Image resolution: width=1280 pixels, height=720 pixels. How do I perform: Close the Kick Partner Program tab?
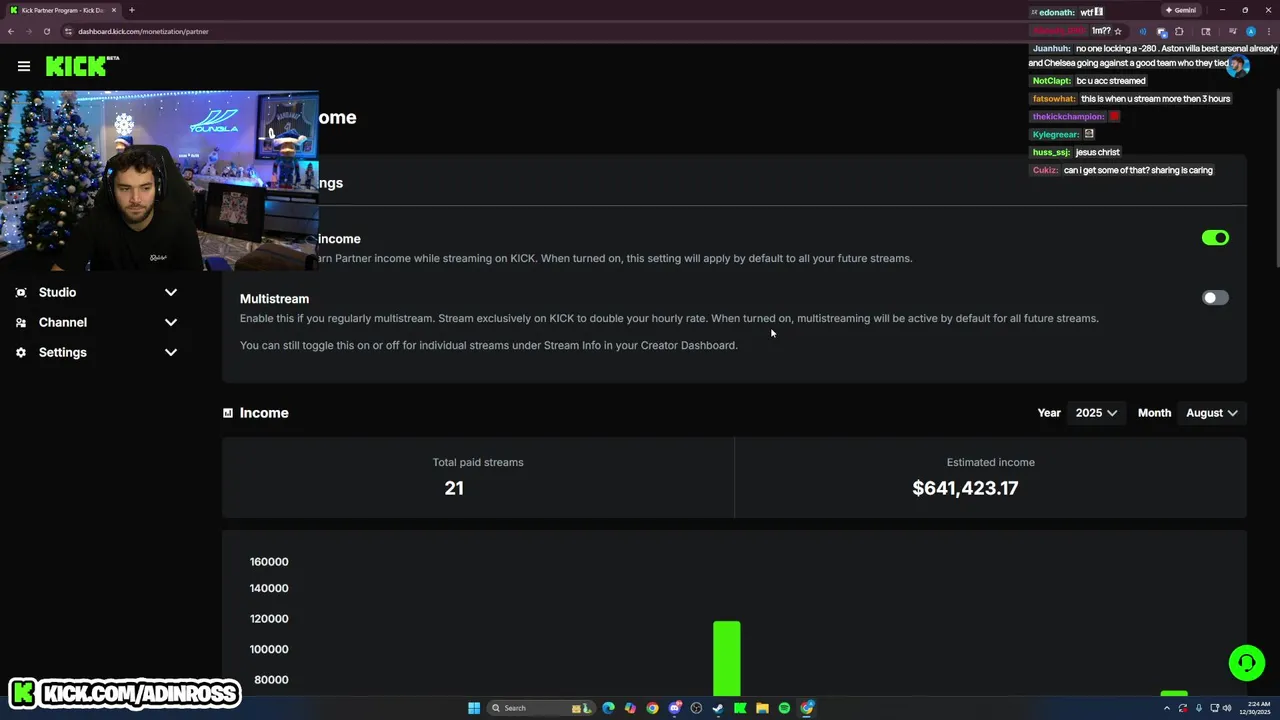(114, 10)
